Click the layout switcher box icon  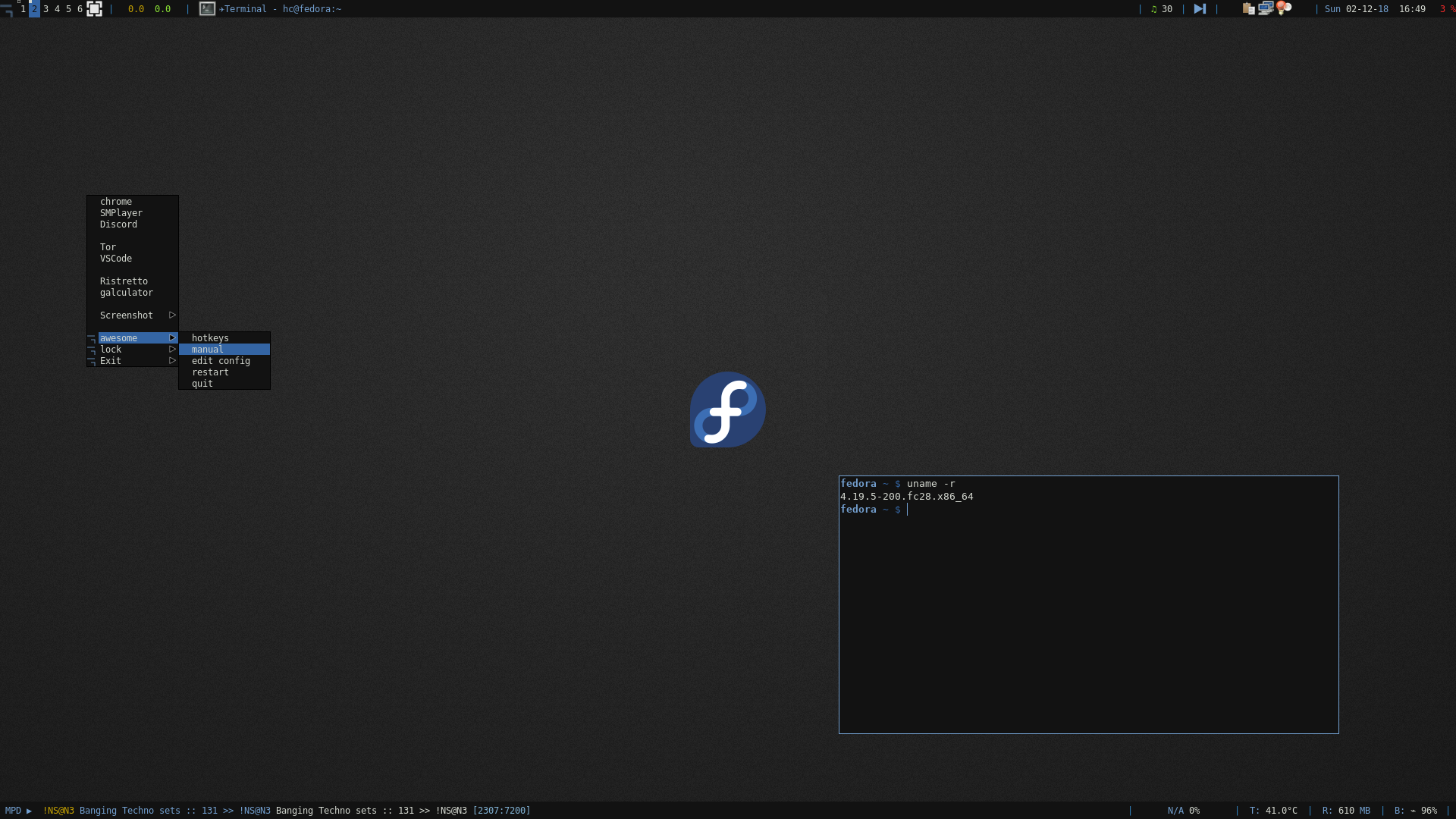coord(94,9)
